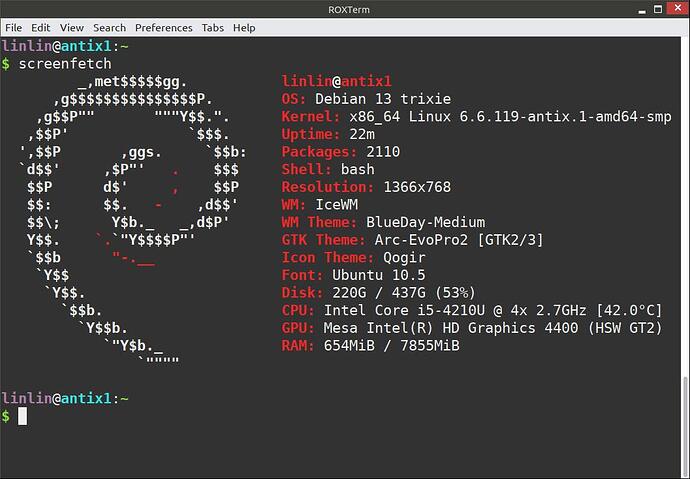Open the Edit menu

(40, 28)
